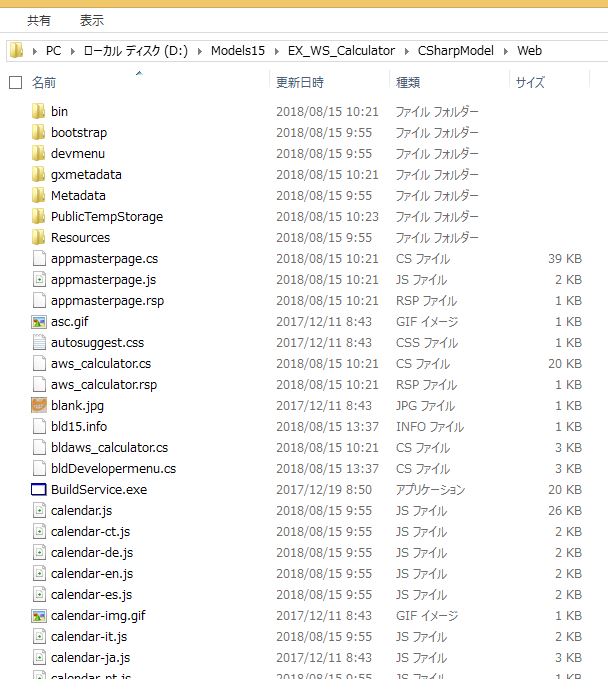The image size is (608, 695).
Task: Select the gxmetadata folder icon
Action: [39, 174]
